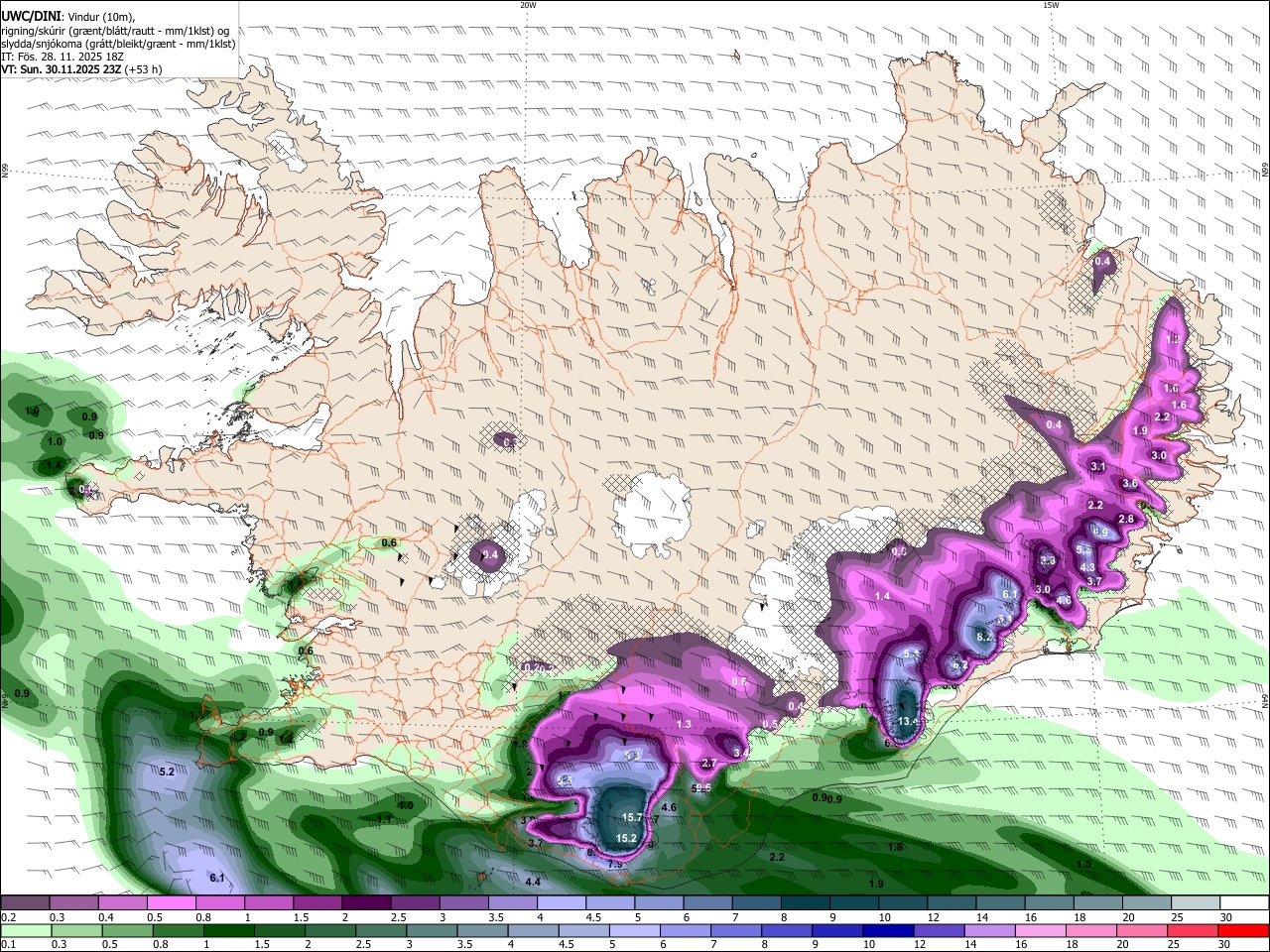Viewport: 1270px width, 952px height.
Task: Click the 7.9 value on the map
Action: pos(614,864)
